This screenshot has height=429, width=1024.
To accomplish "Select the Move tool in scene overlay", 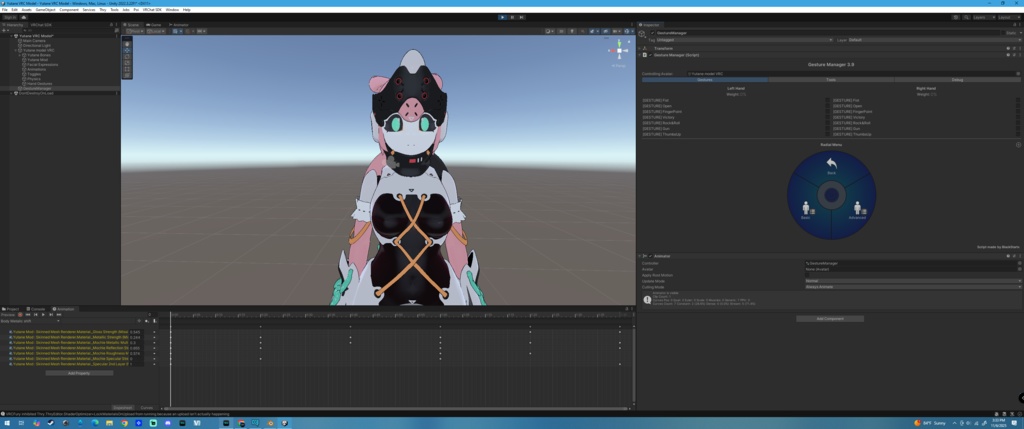I will (x=127, y=50).
